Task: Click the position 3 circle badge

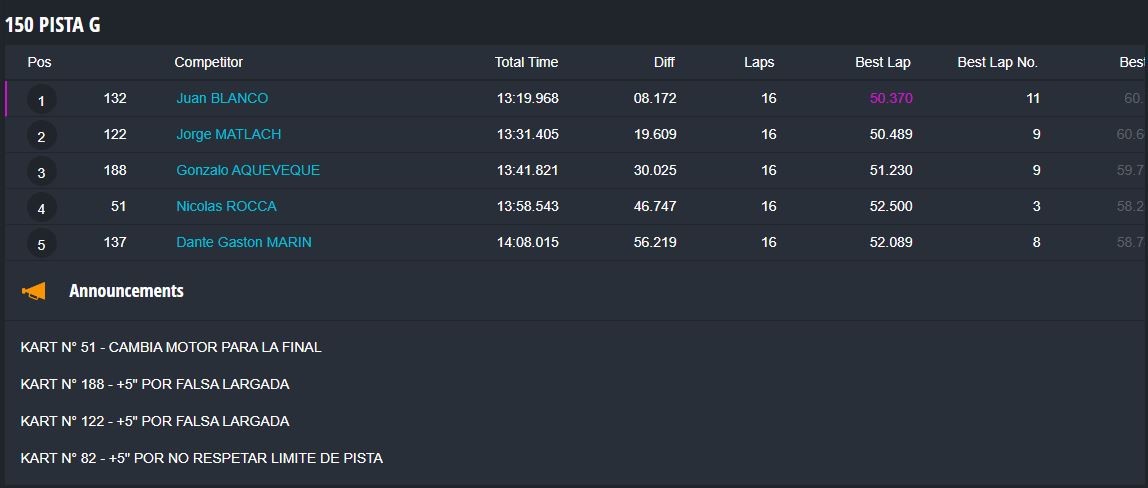Action: 42,172
